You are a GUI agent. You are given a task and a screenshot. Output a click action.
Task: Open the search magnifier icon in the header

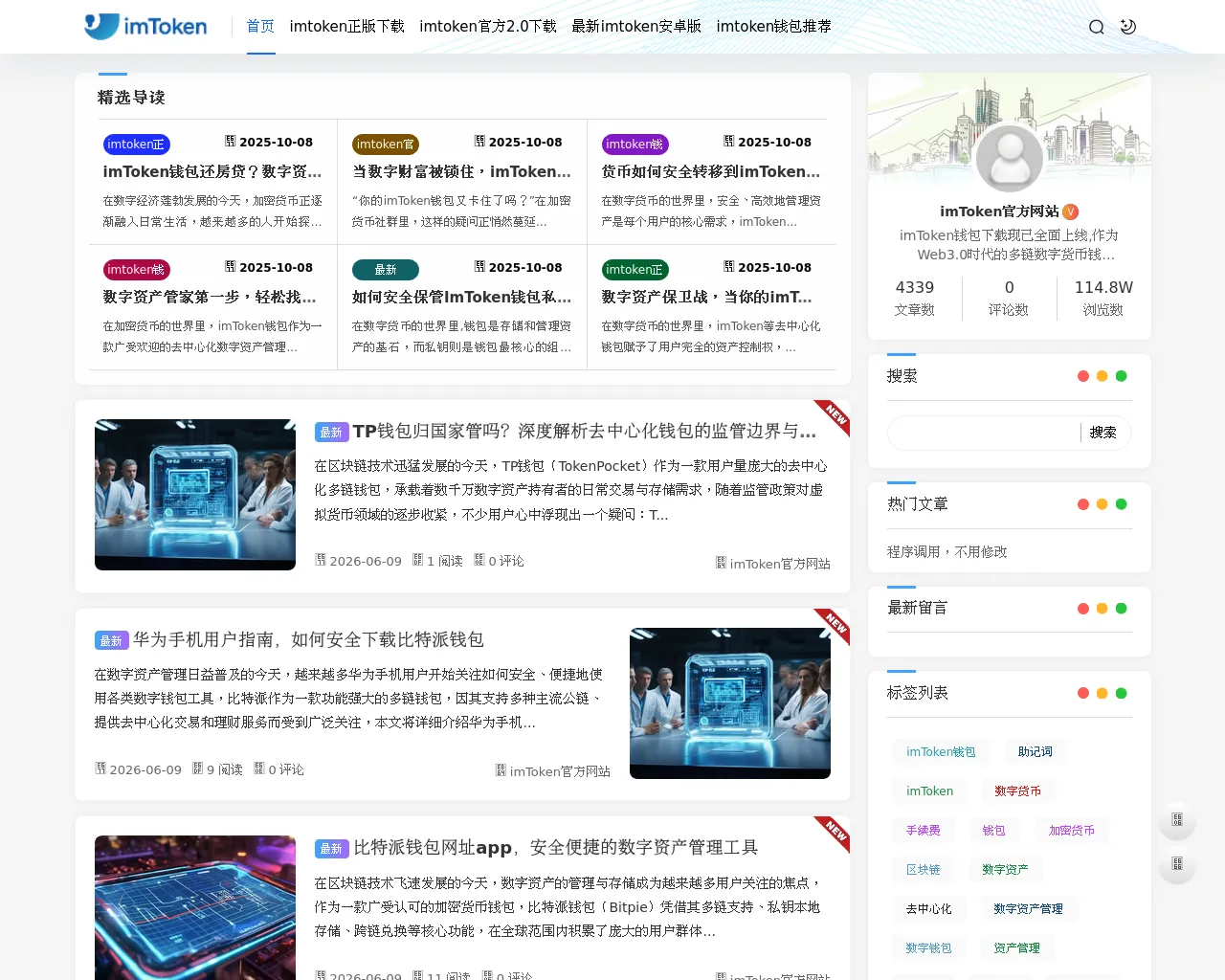coord(1097,27)
